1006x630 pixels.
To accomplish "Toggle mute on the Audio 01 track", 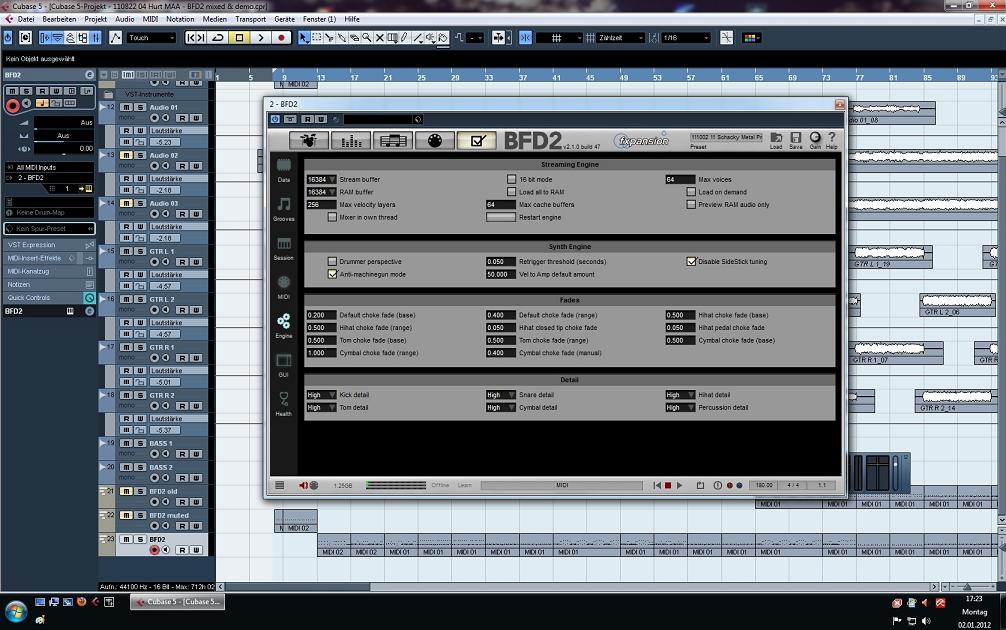I will 126,107.
